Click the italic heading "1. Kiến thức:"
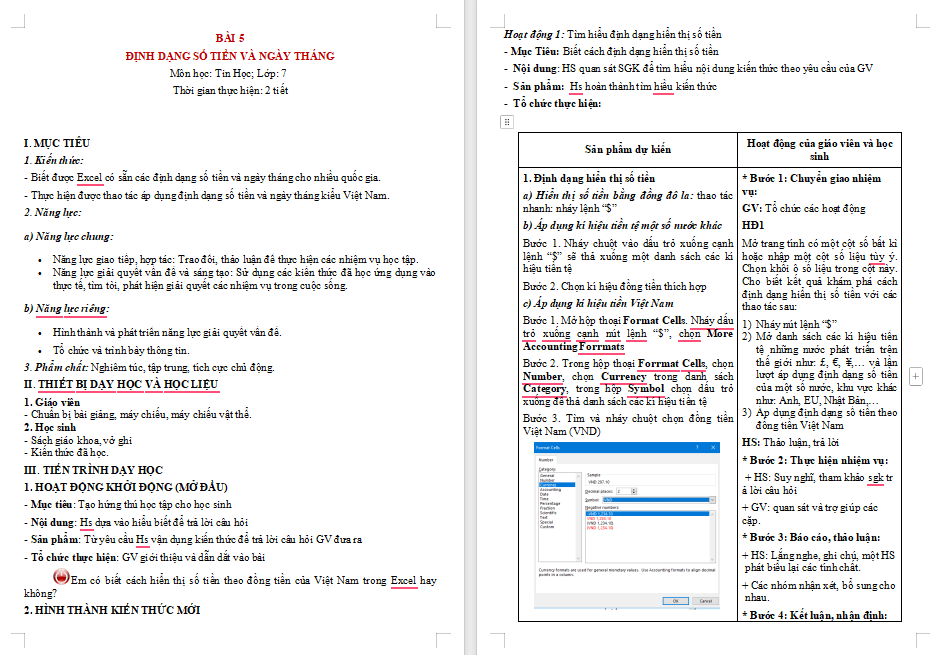 [53, 160]
